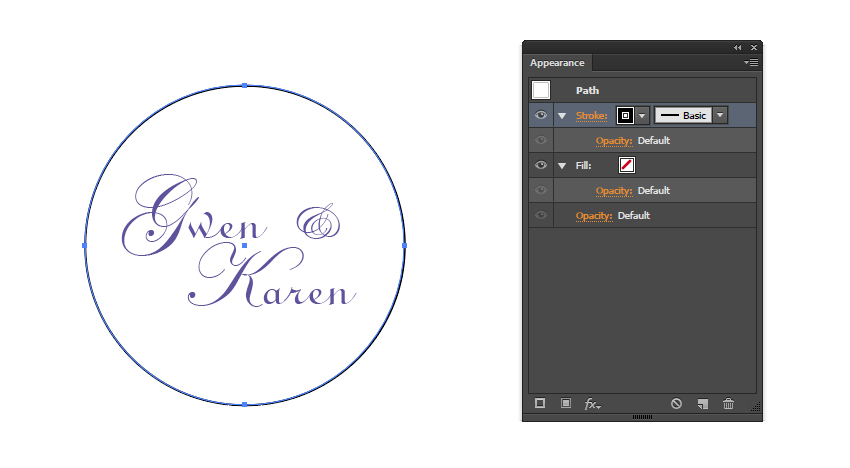The width and height of the screenshot is (850, 468).
Task: Toggle visibility of Fill's Opacity row
Action: point(540,190)
